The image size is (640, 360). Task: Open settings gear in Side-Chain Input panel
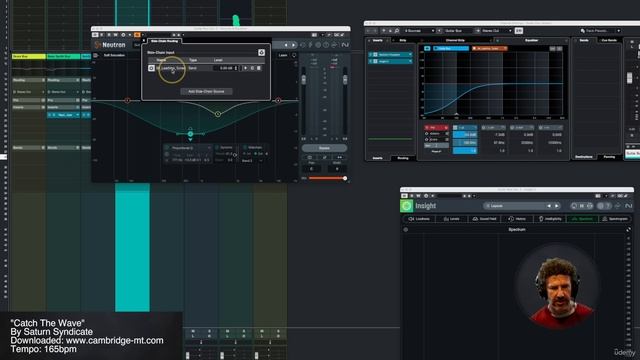(261, 52)
